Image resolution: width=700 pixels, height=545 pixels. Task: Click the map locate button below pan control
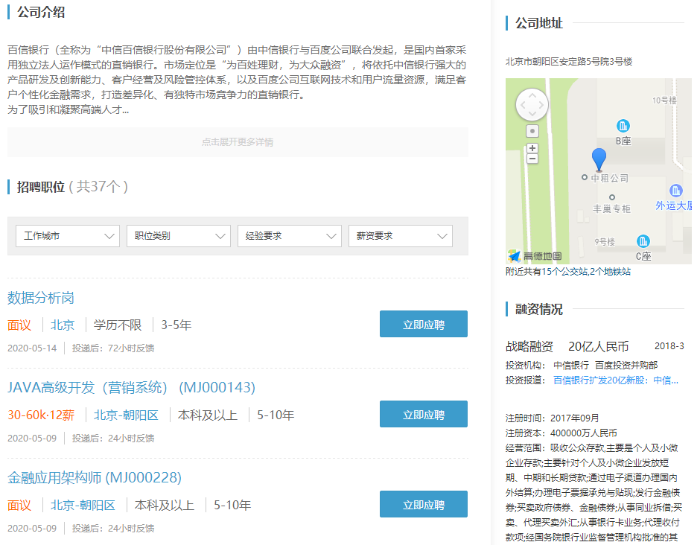(x=532, y=131)
